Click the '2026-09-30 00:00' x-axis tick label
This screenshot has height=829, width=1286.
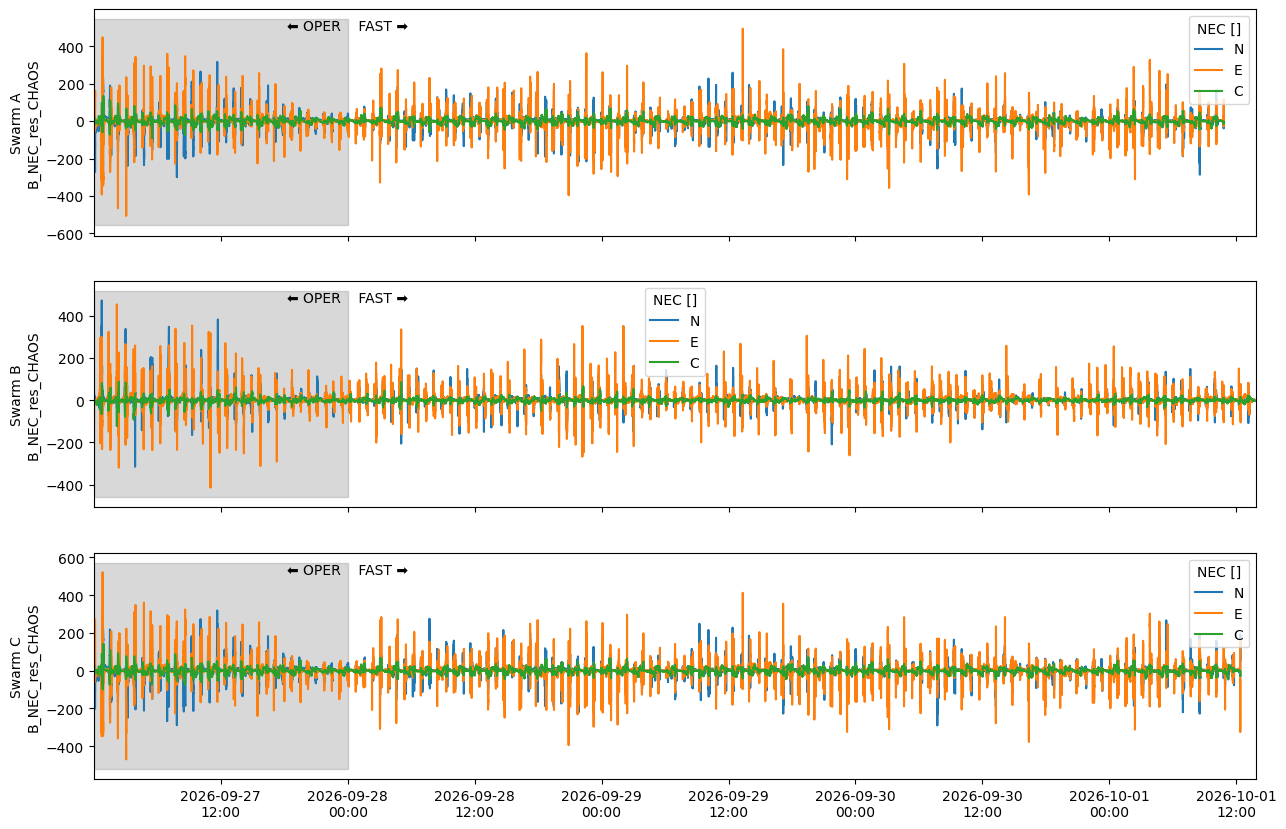[x=855, y=804]
